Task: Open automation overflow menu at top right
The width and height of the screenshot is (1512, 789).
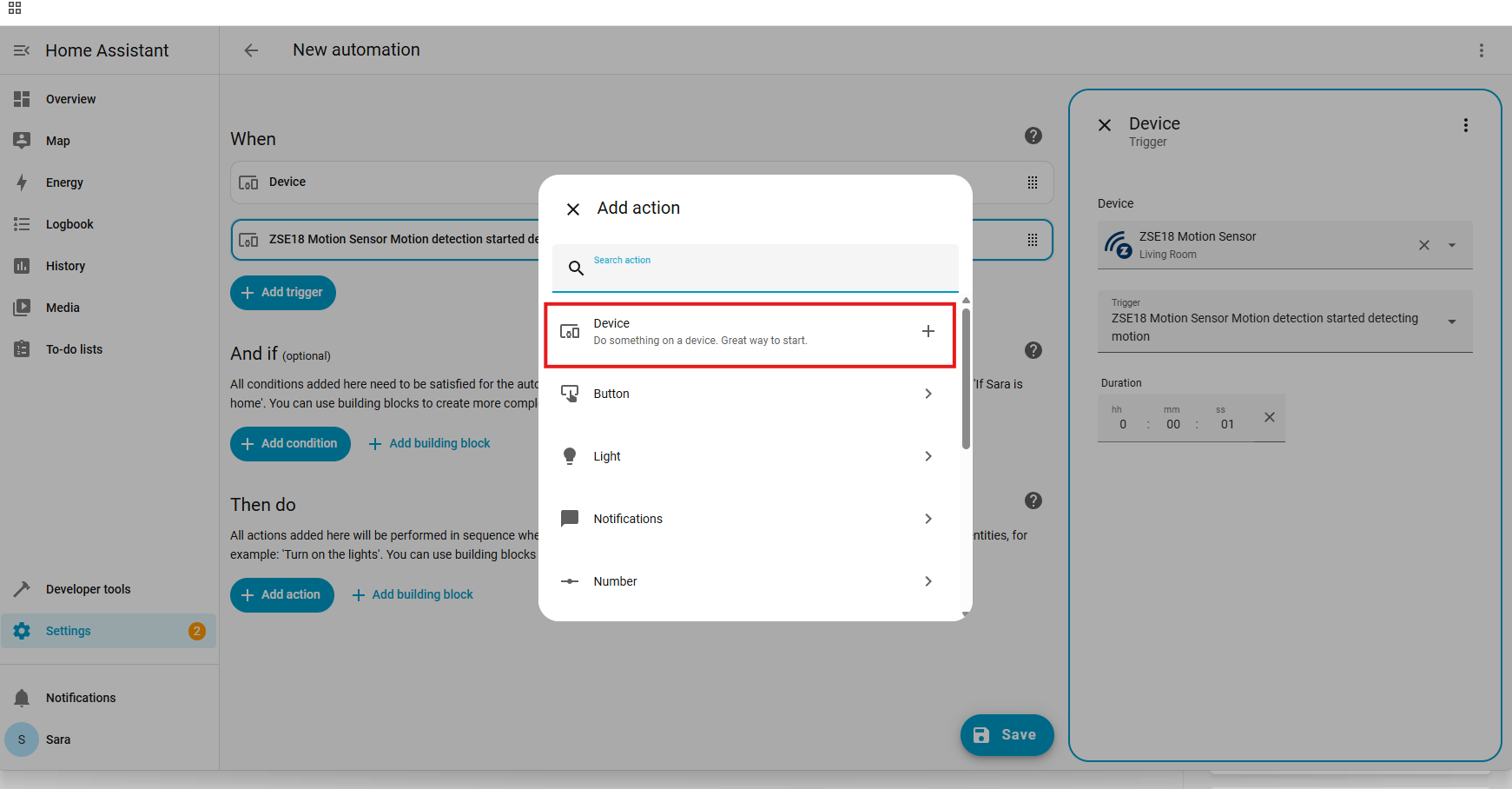Action: tap(1482, 50)
